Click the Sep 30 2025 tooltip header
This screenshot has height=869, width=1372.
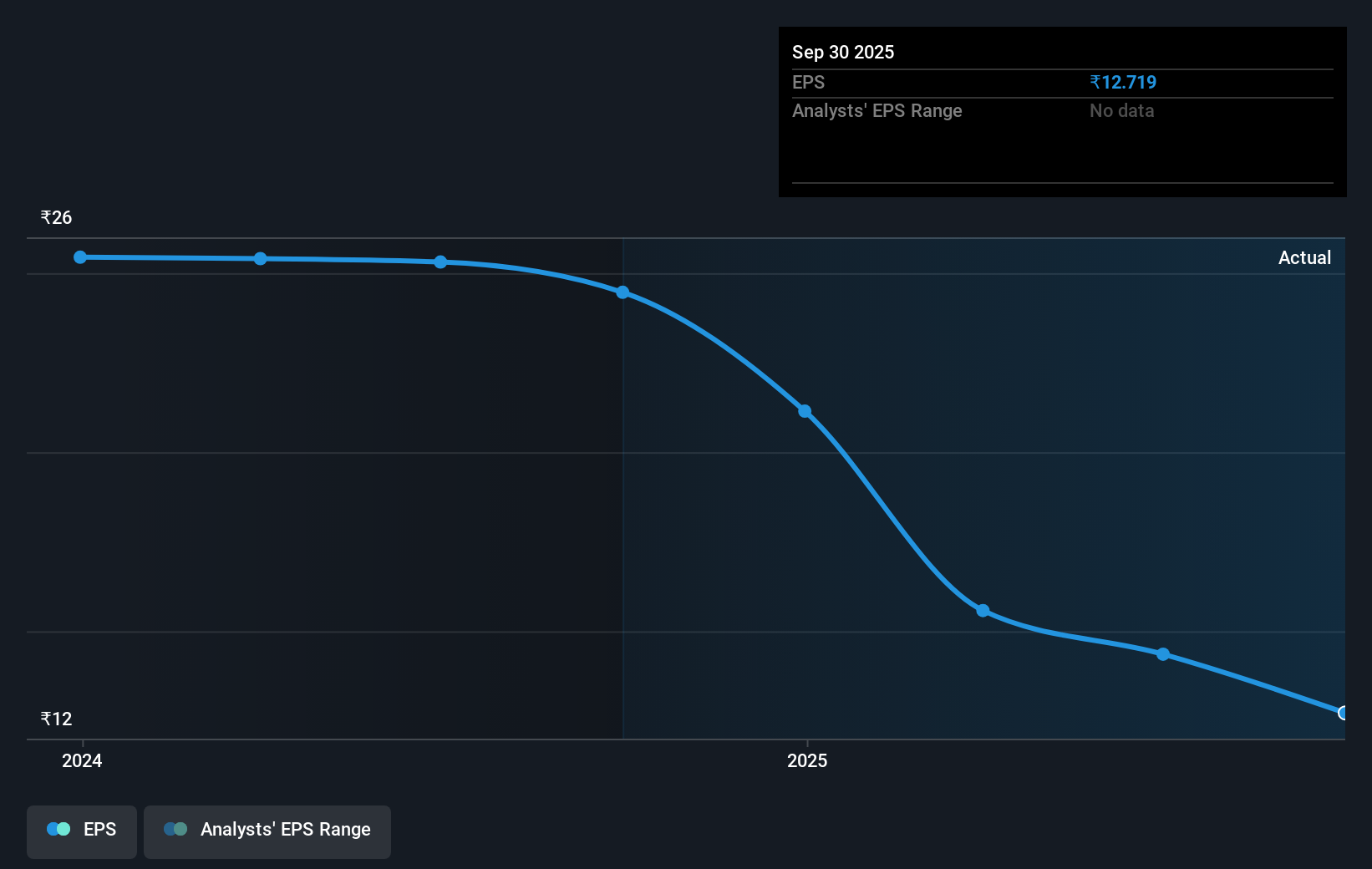(x=843, y=52)
